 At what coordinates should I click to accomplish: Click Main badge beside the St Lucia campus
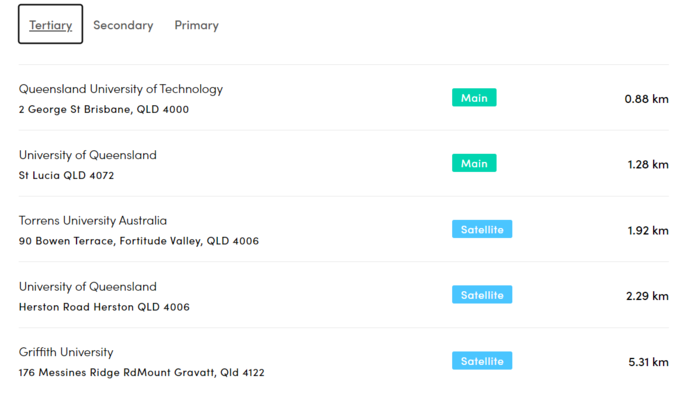coord(474,163)
